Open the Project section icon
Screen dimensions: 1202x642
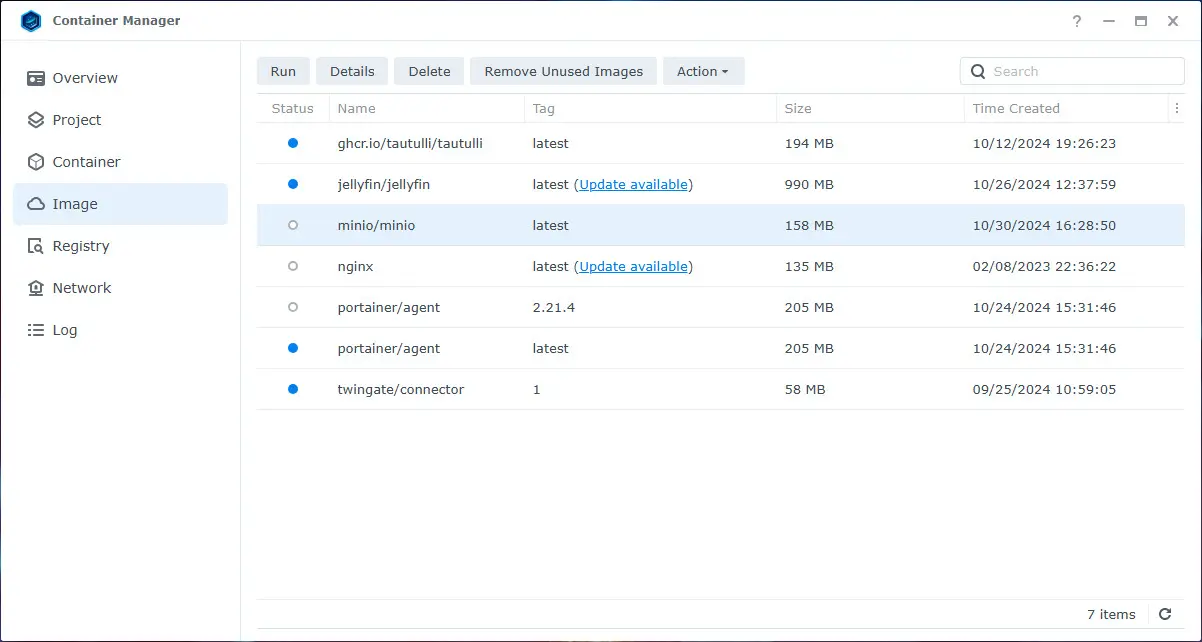pos(36,120)
